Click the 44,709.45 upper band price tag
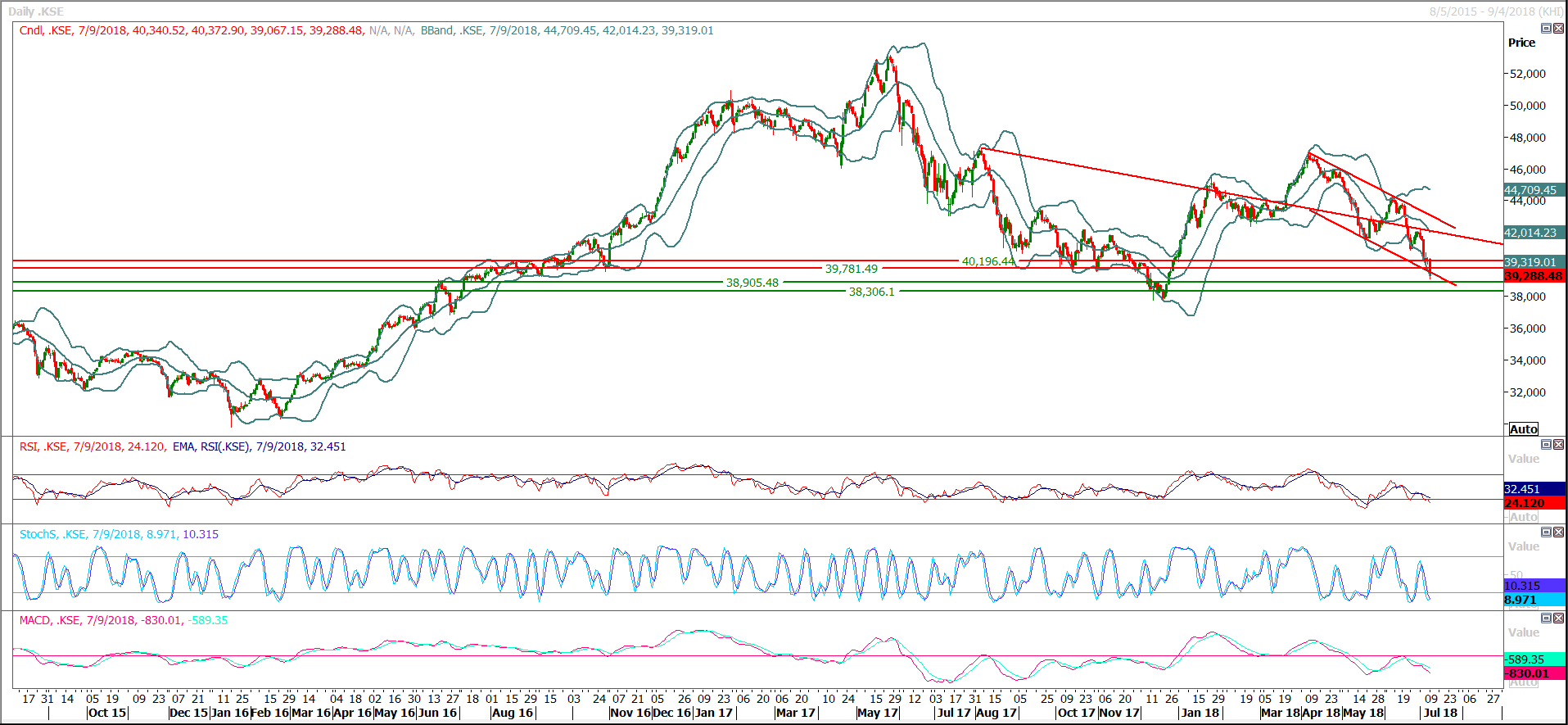Screen dimensions: 1568x725 point(1534,190)
